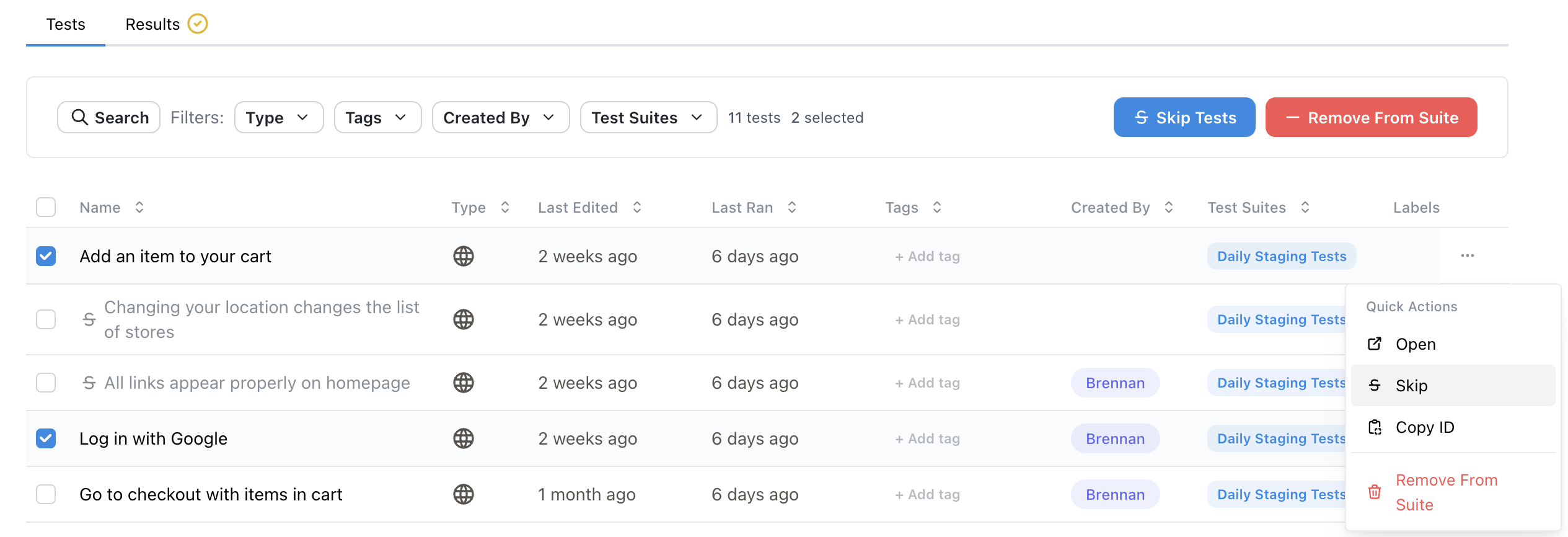Toggle the select-all header checkbox
This screenshot has width=1568, height=537.
tap(46, 207)
